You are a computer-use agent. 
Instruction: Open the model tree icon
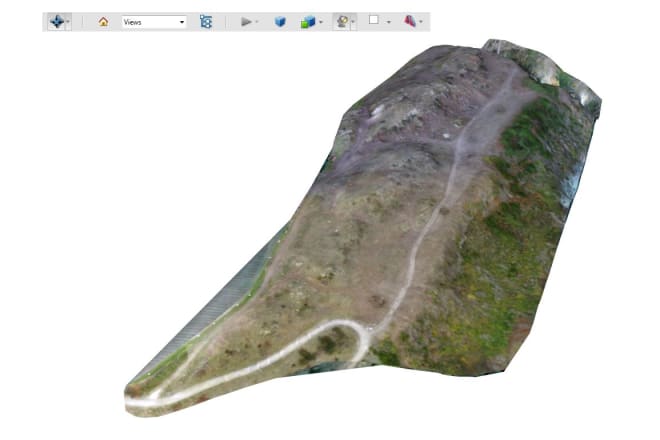tap(206, 21)
